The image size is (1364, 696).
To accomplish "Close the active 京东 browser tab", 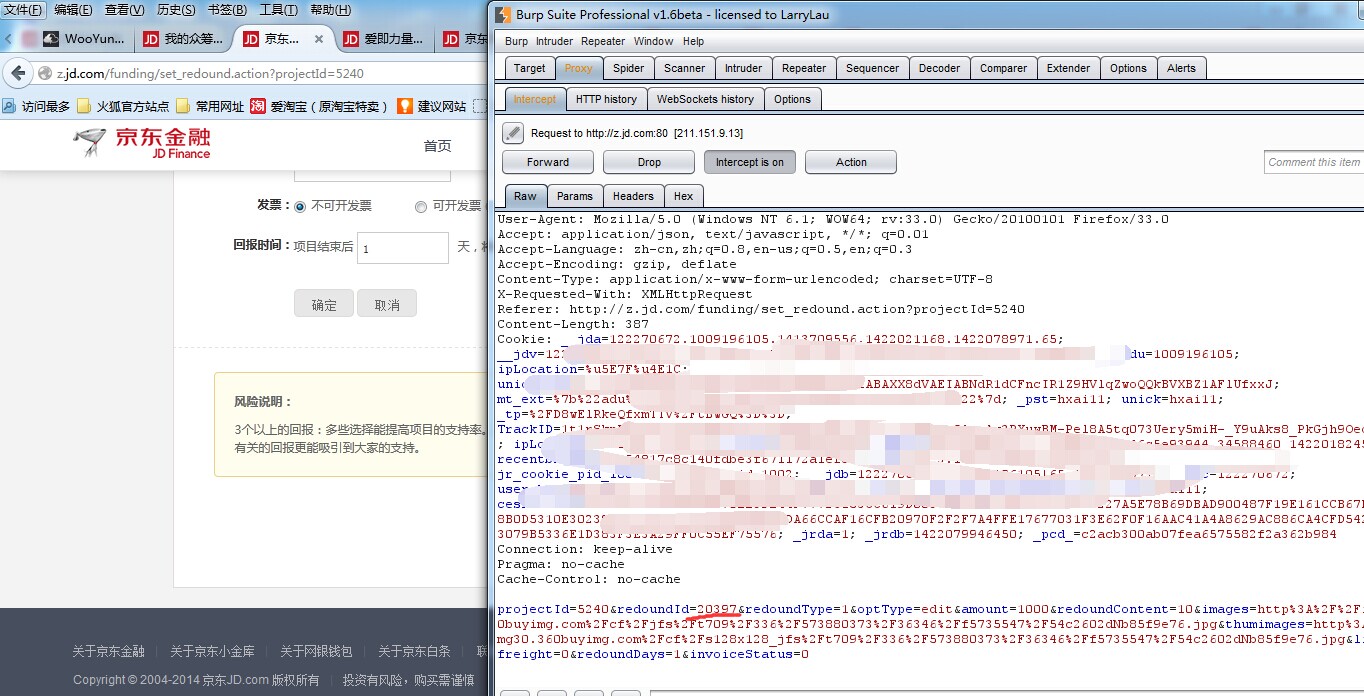I will click(319, 40).
